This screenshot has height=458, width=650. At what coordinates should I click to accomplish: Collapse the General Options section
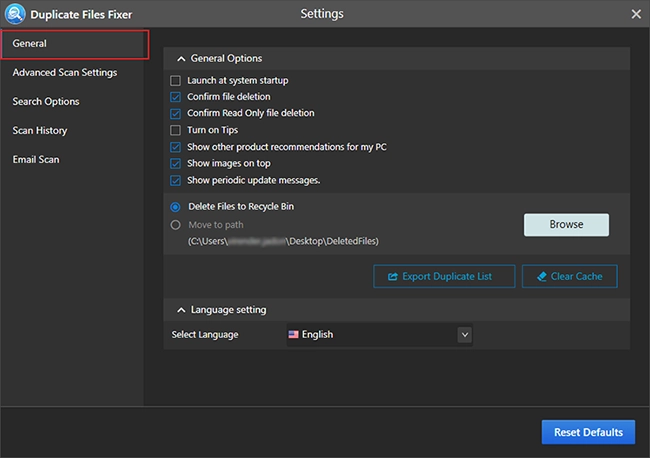pyautogui.click(x=181, y=59)
